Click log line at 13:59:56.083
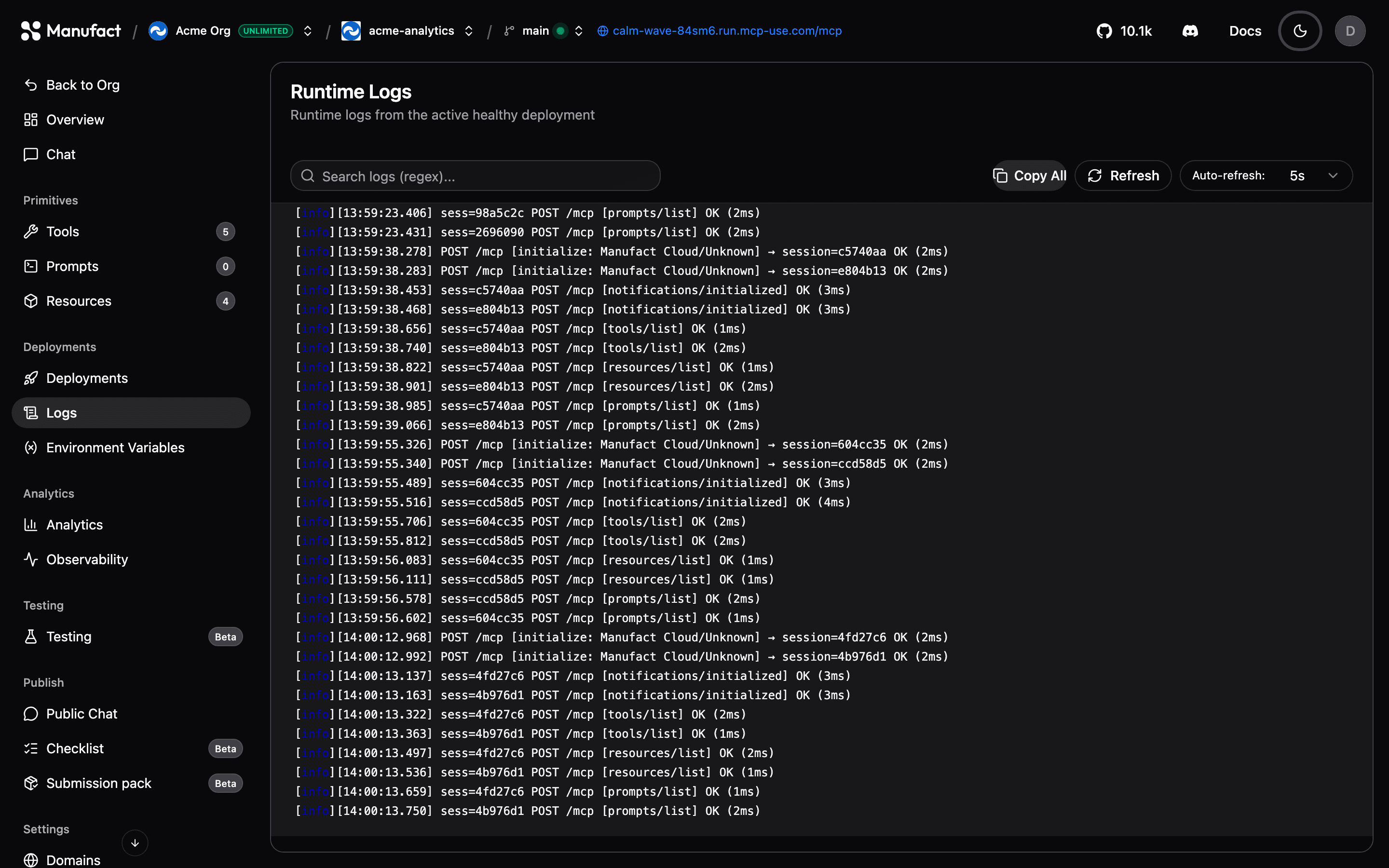Screen dimensions: 1389x868 tap(534, 560)
